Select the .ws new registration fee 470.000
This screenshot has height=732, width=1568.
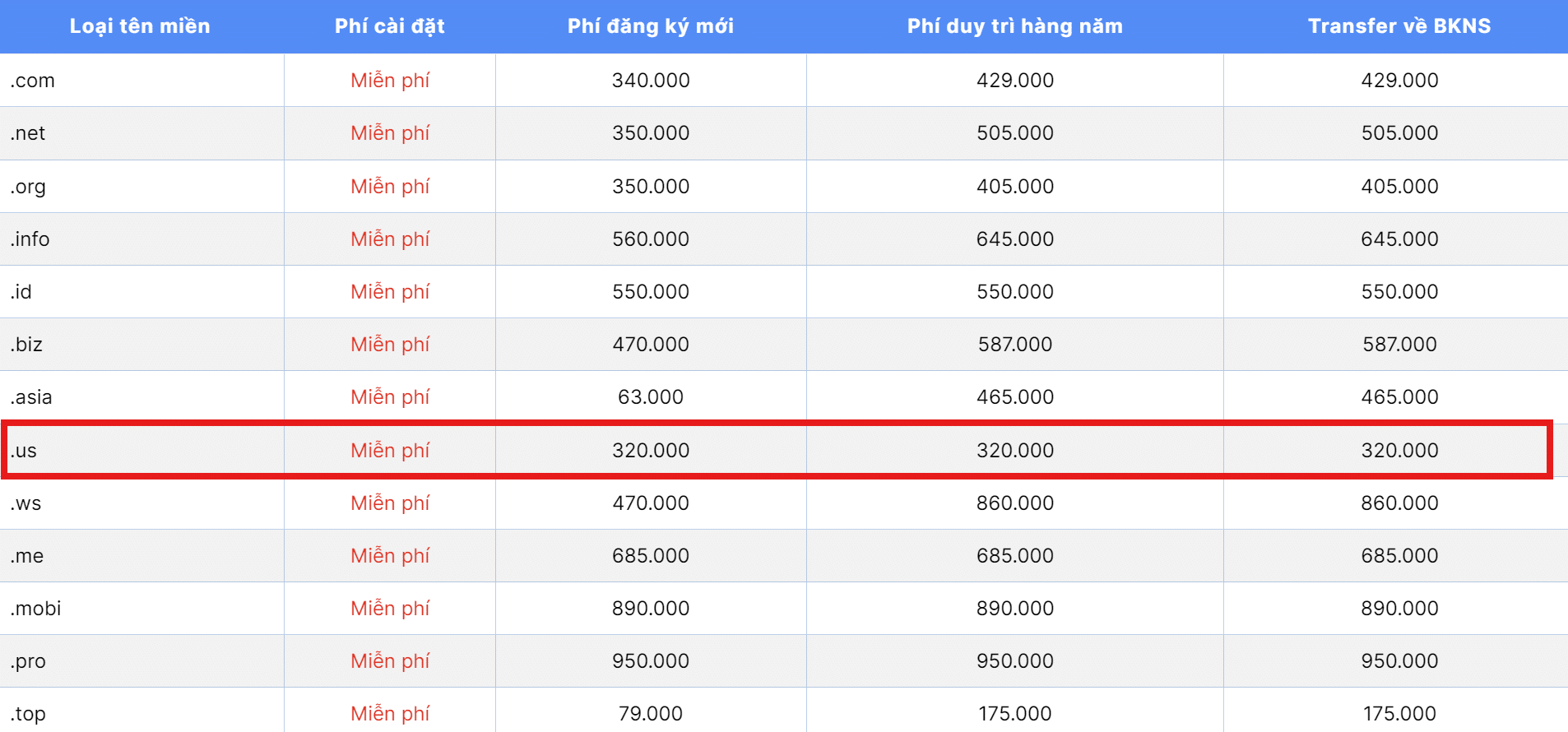651,503
